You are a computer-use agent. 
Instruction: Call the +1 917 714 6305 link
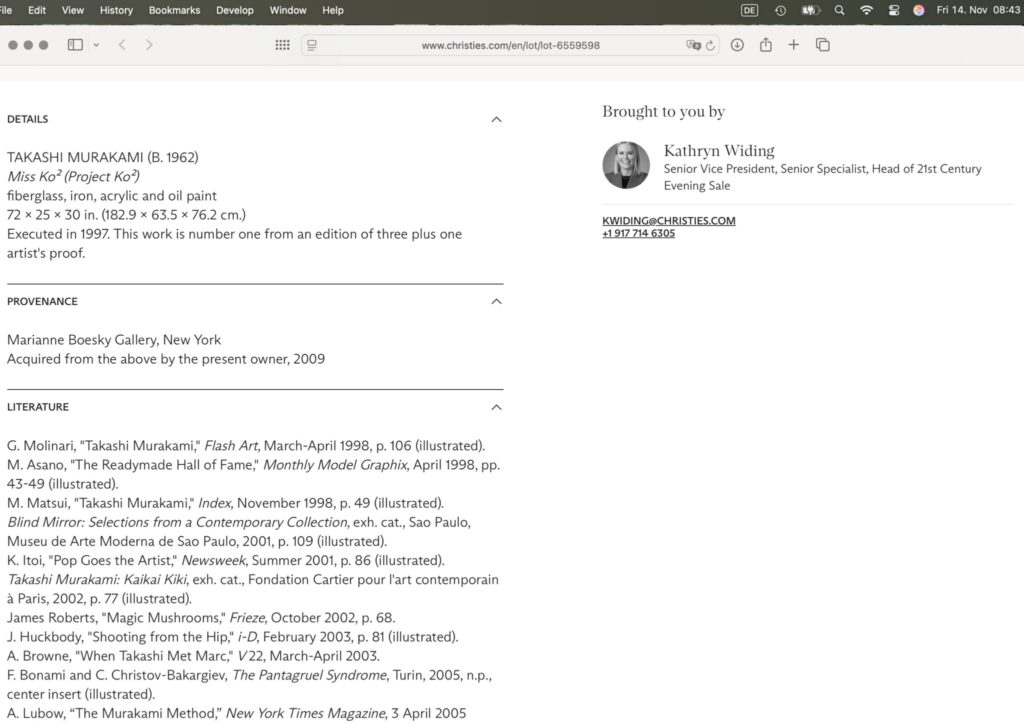pos(638,234)
